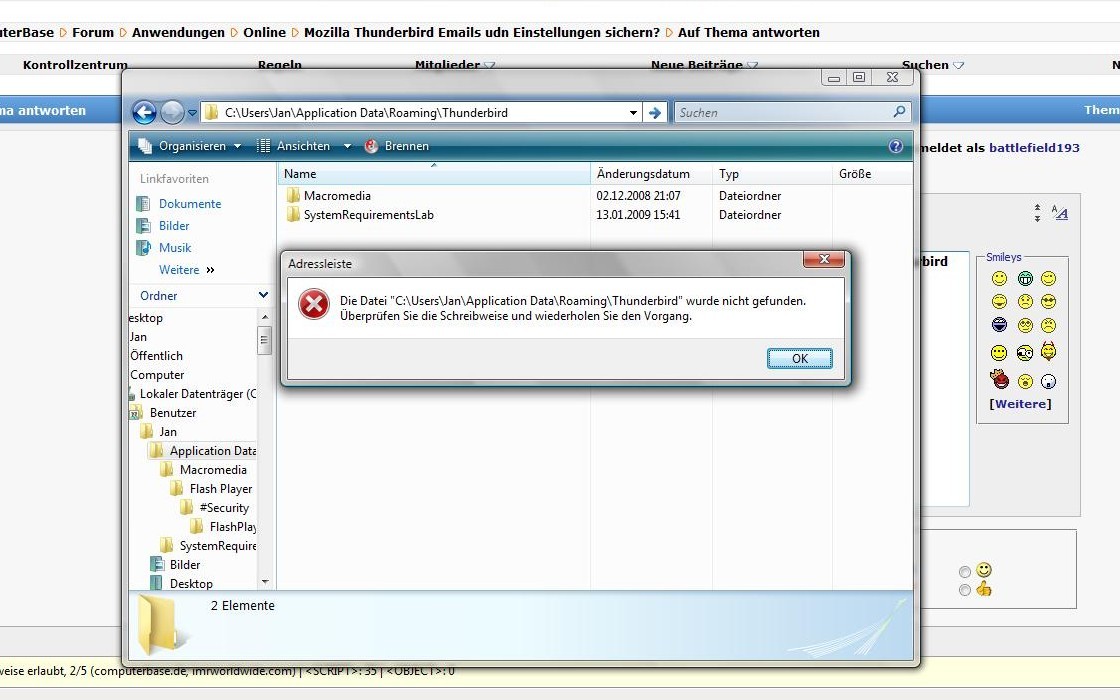Click the folder tree scroll down arrow
Image resolution: width=1120 pixels, height=700 pixels.
pyautogui.click(x=265, y=582)
